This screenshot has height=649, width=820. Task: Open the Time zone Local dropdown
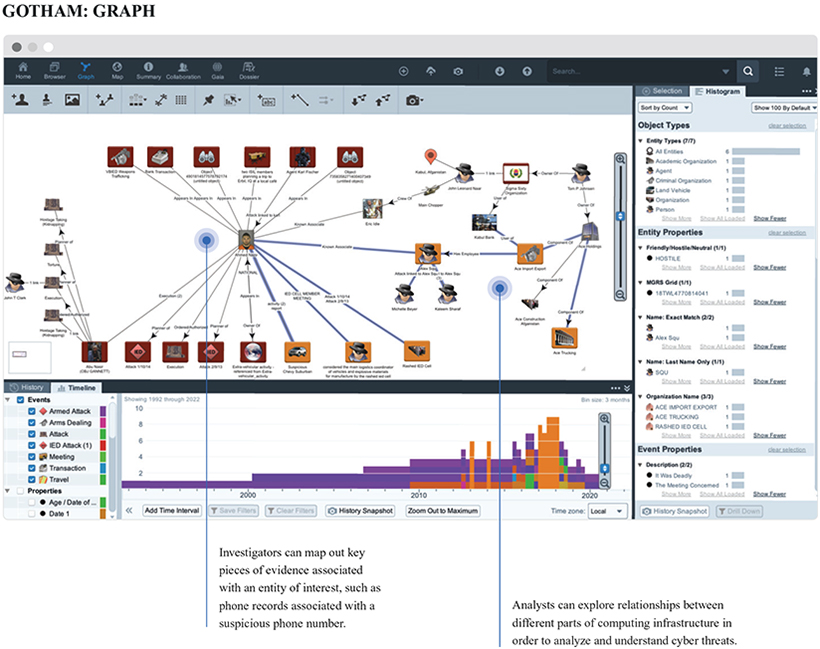click(600, 510)
